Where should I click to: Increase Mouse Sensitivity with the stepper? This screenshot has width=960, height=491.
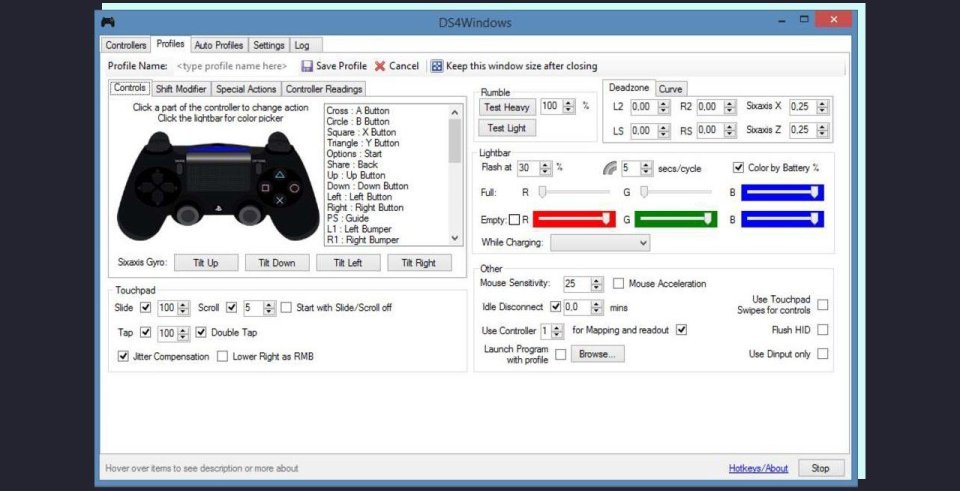(x=598, y=281)
